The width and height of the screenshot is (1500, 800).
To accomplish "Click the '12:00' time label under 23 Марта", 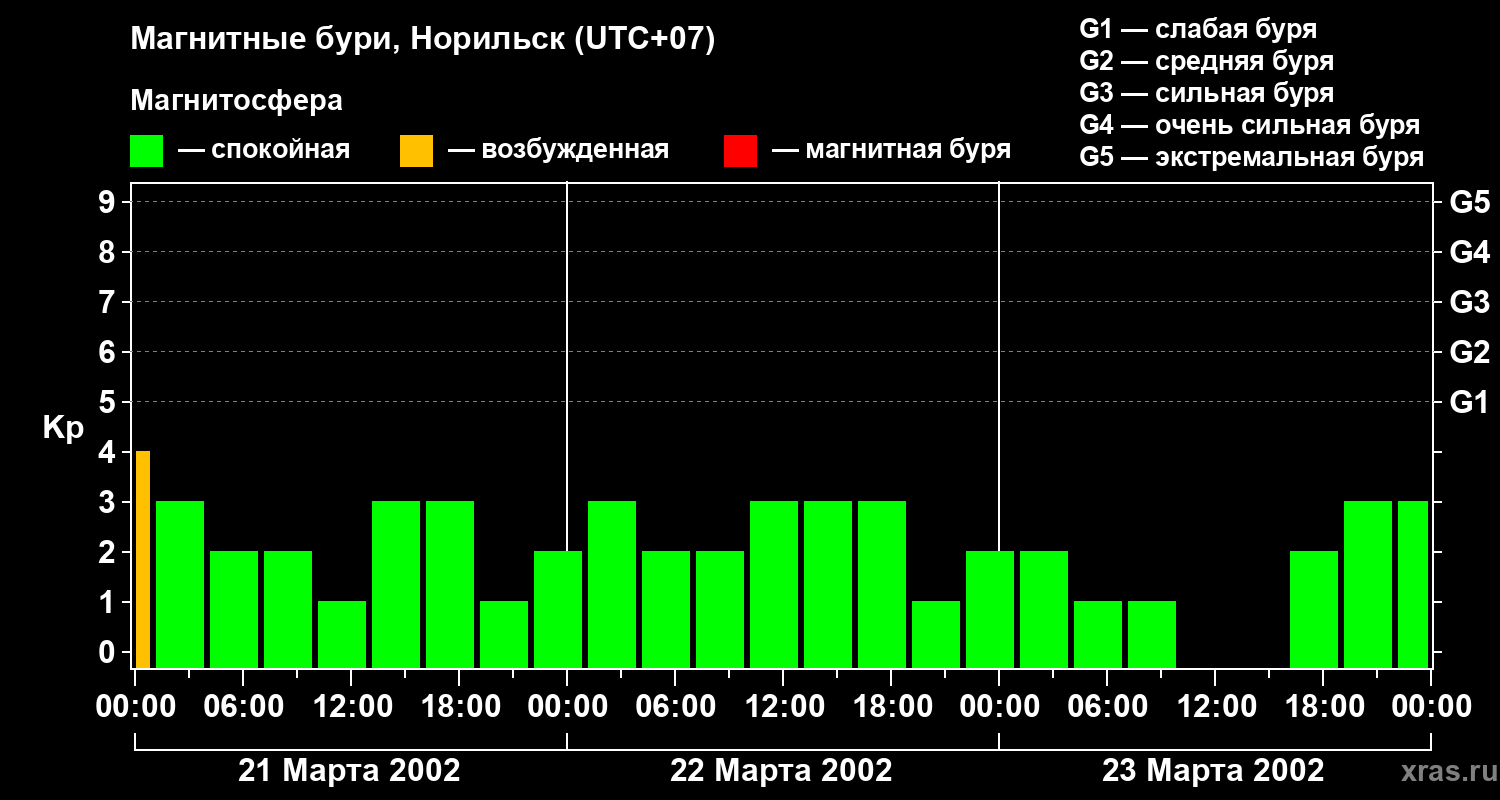I will click(x=1215, y=707).
